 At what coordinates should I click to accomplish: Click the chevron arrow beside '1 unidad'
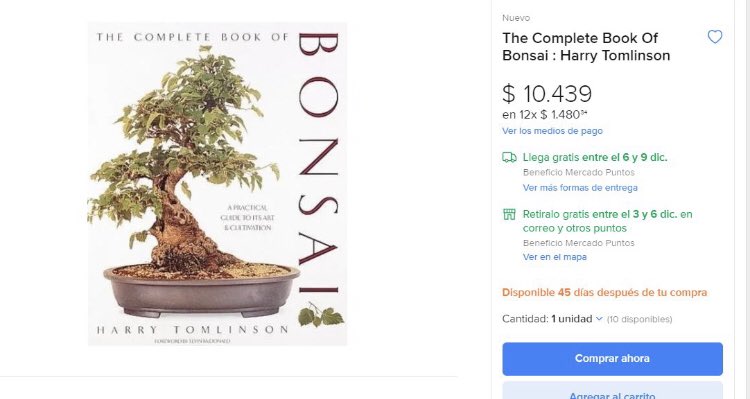599,319
